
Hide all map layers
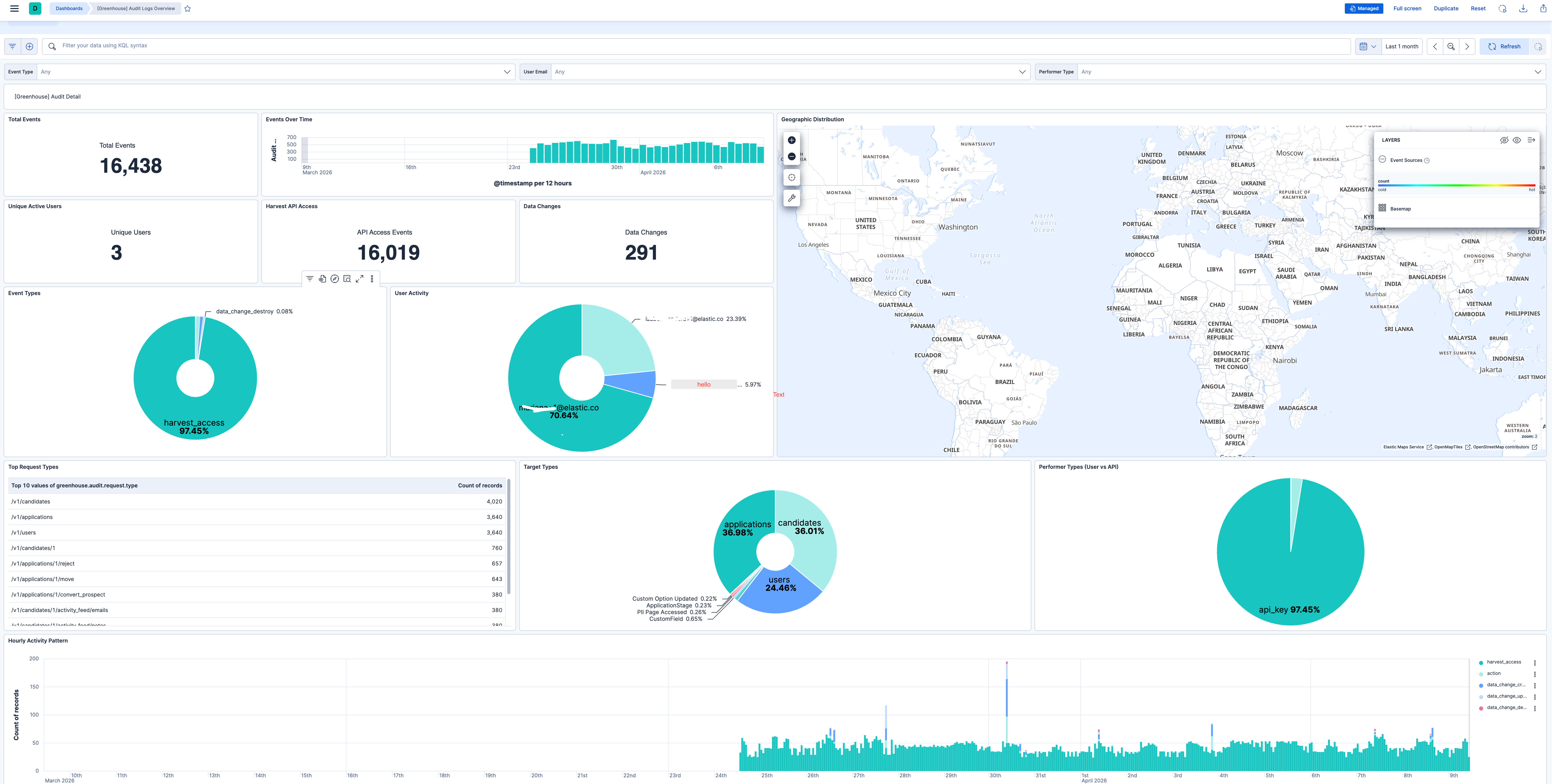tap(1504, 140)
